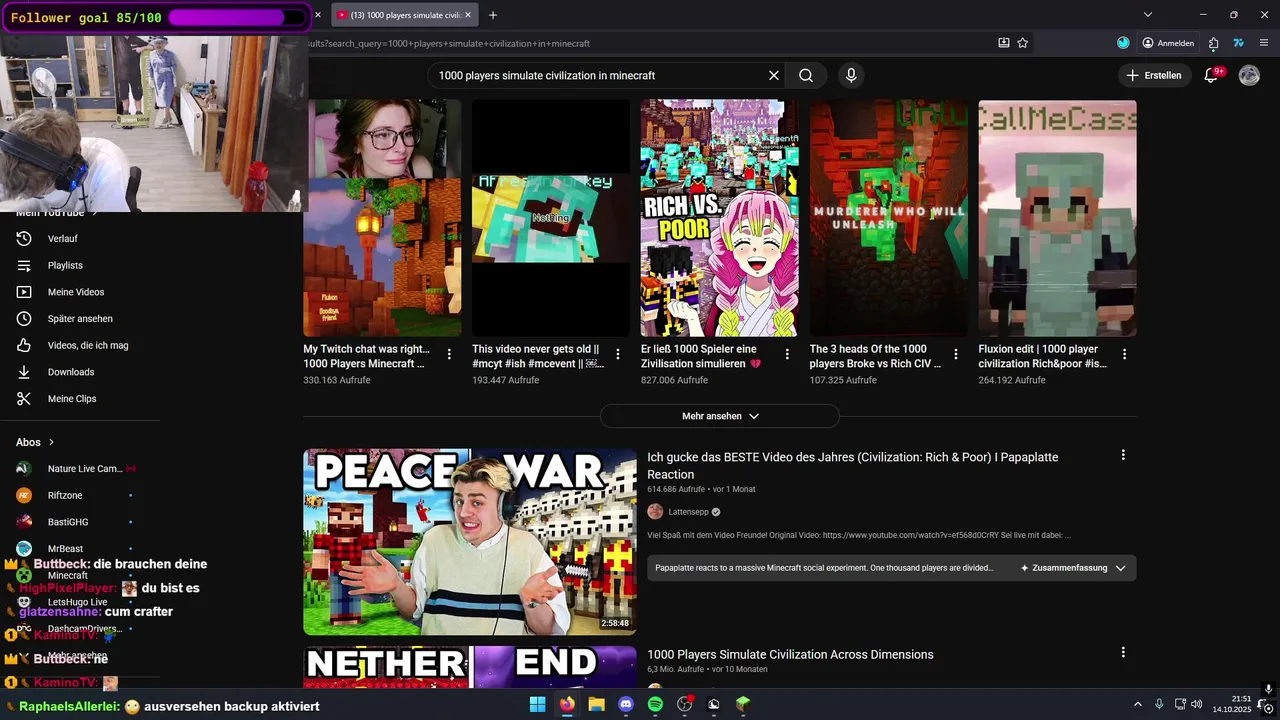Open options for 'Fluxion edit' short
This screenshot has width=1280, height=720.
coord(1125,354)
